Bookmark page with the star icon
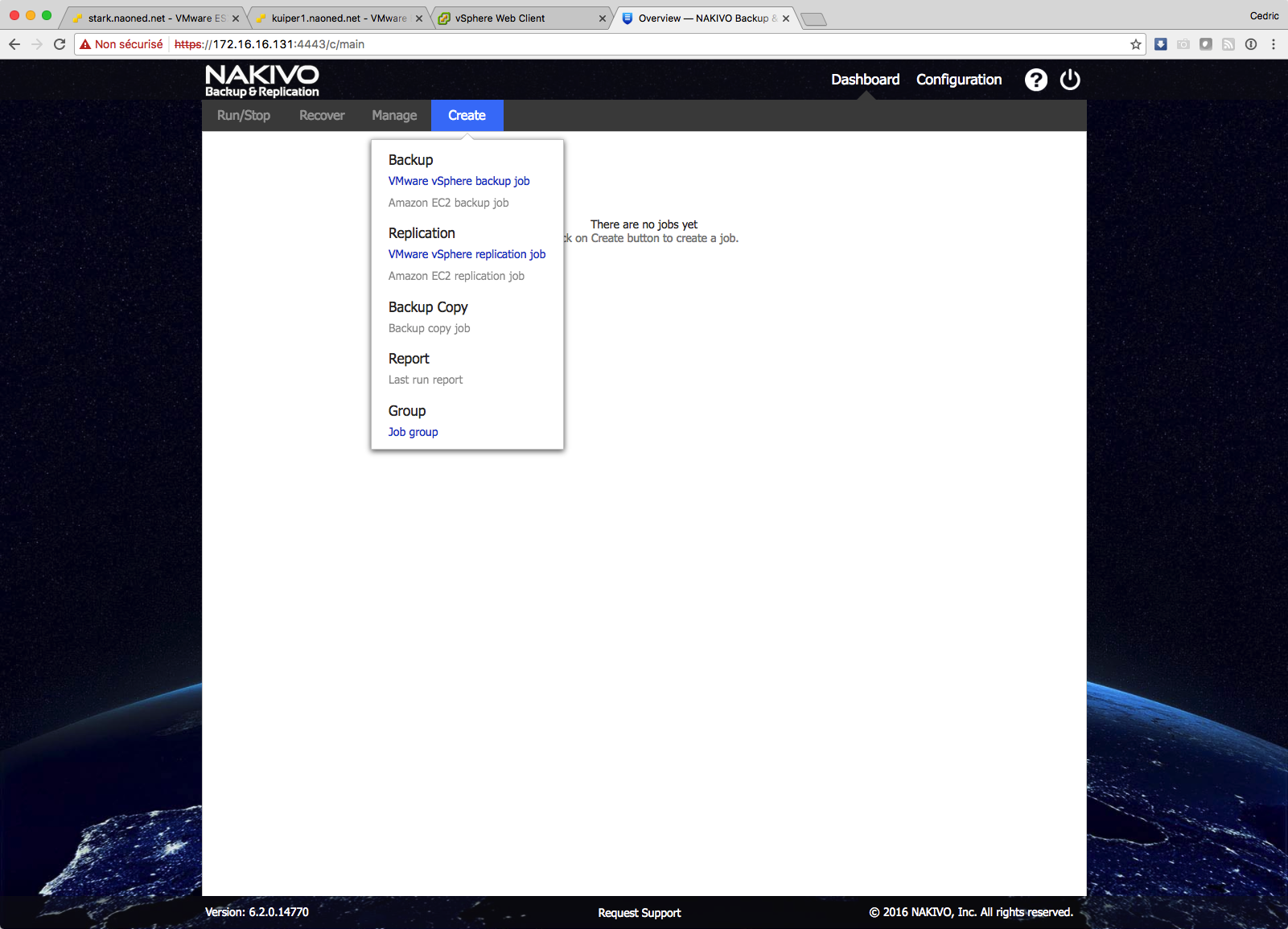 [1135, 44]
